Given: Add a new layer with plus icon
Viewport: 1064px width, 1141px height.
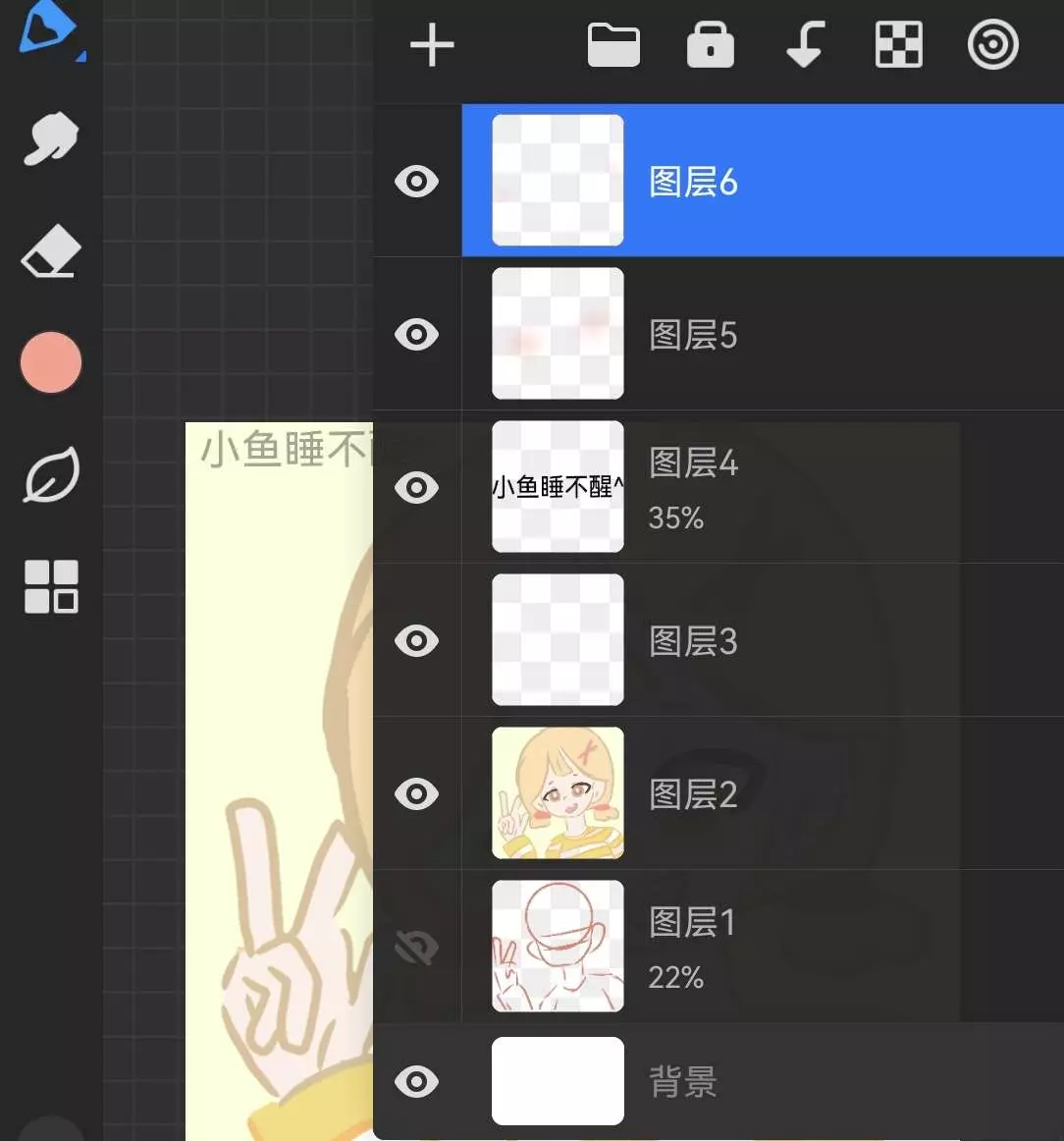Looking at the screenshot, I should pos(432,46).
